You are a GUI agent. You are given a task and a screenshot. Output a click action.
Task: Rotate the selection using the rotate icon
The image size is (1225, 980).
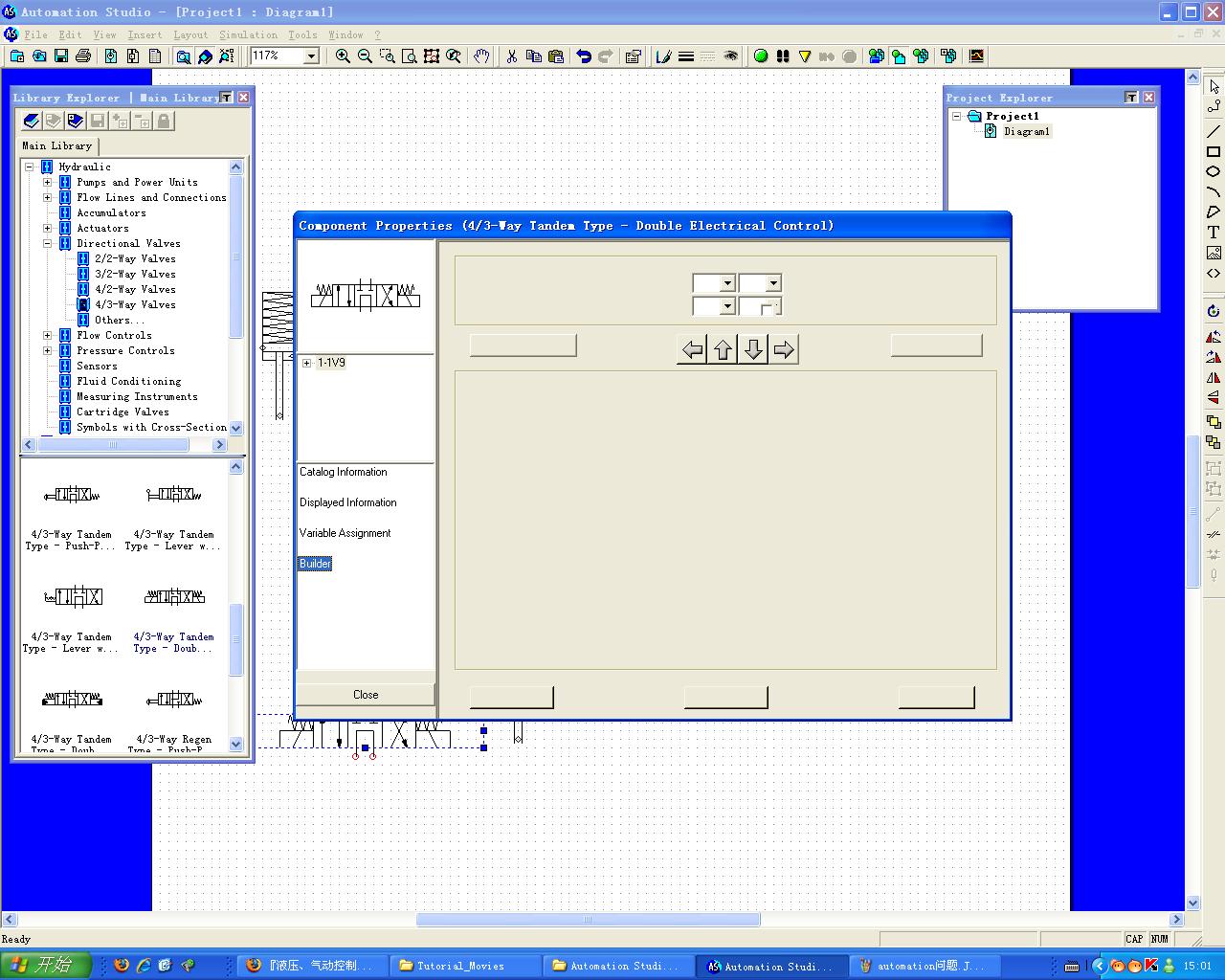point(1214,311)
